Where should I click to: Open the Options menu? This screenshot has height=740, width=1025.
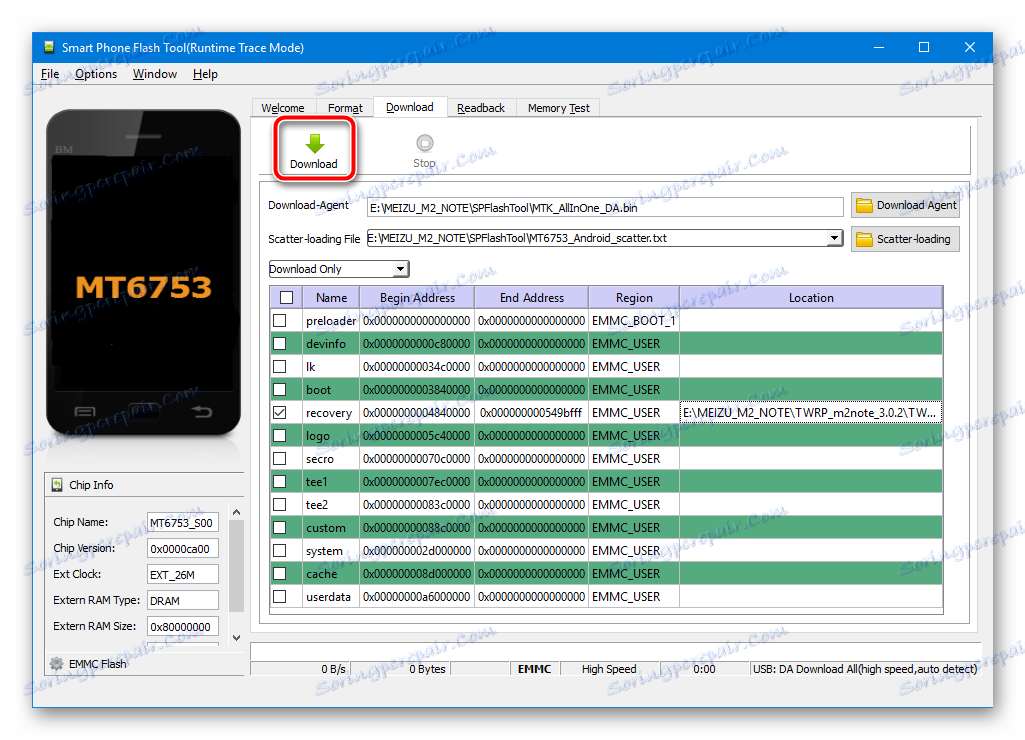pyautogui.click(x=95, y=74)
